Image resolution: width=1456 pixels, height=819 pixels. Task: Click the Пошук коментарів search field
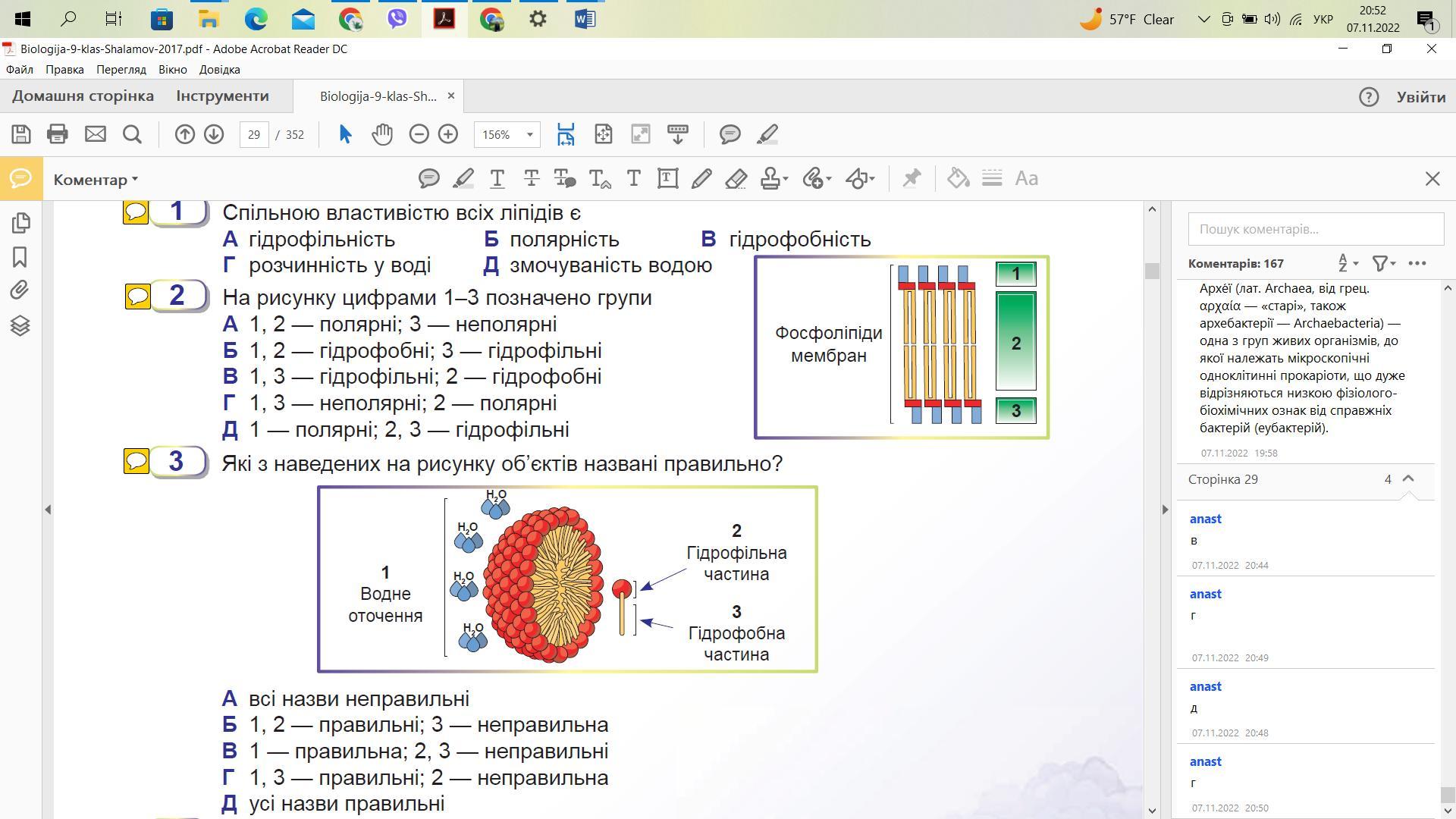pyautogui.click(x=1316, y=229)
